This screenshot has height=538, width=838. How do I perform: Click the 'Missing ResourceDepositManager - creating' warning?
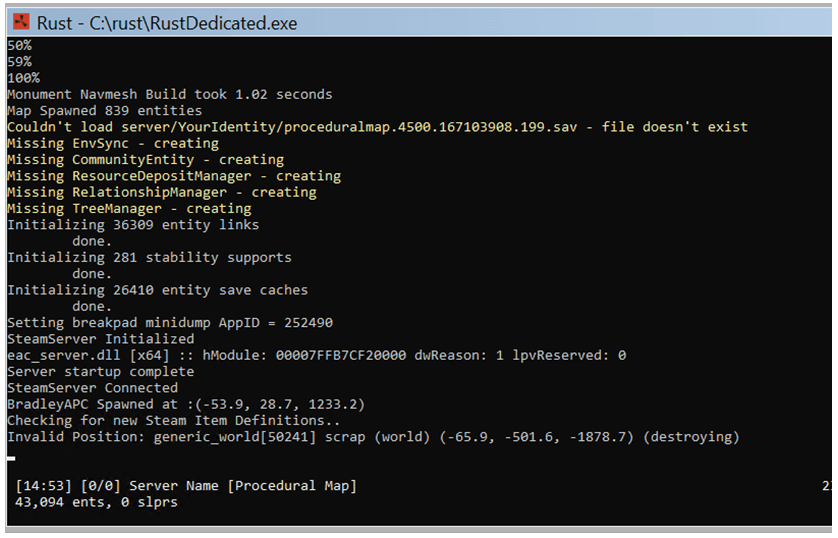tap(174, 176)
